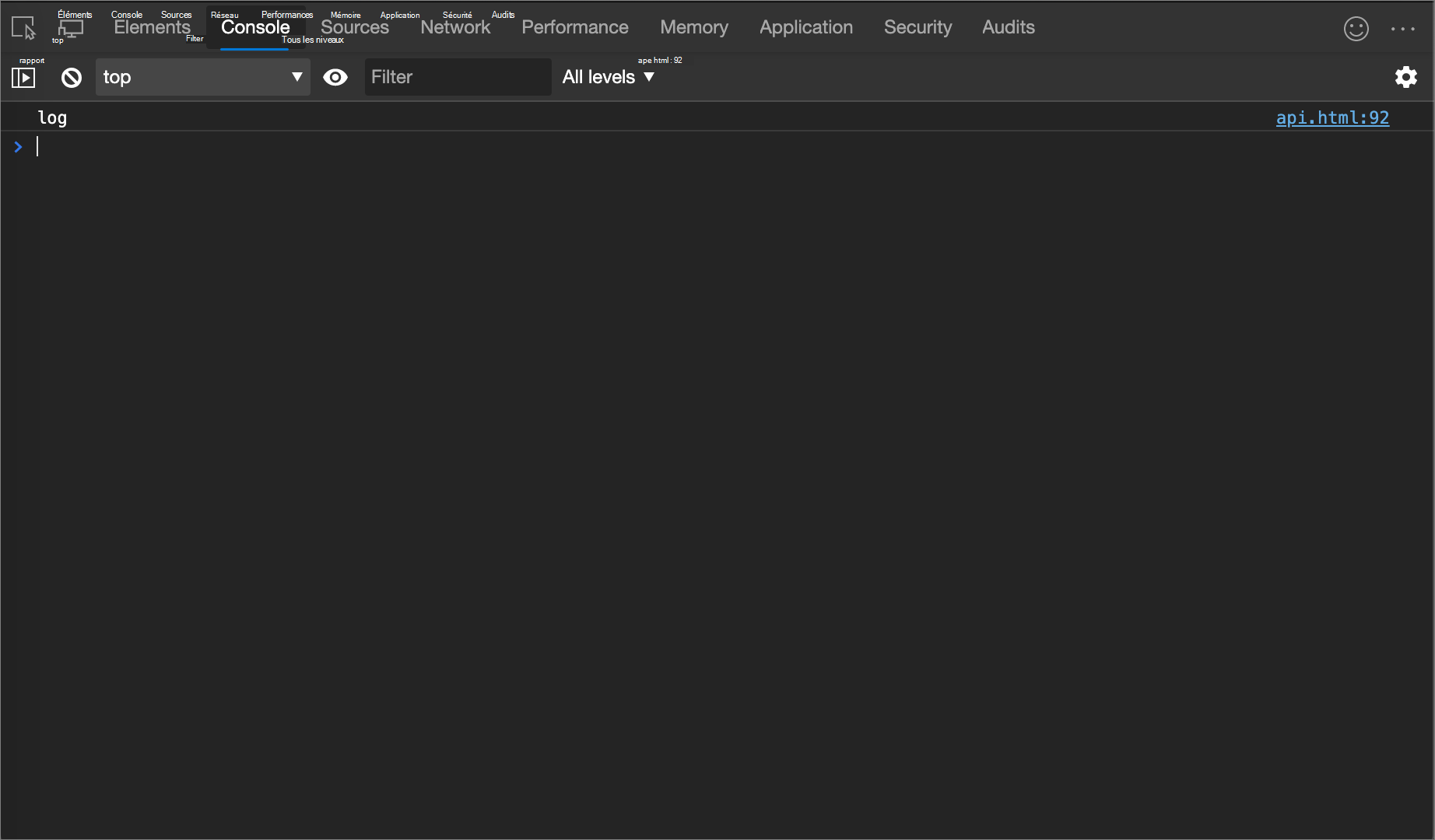This screenshot has height=840, width=1435.
Task: Open DevTools customization with the three-dot menu
Action: pos(1403,29)
